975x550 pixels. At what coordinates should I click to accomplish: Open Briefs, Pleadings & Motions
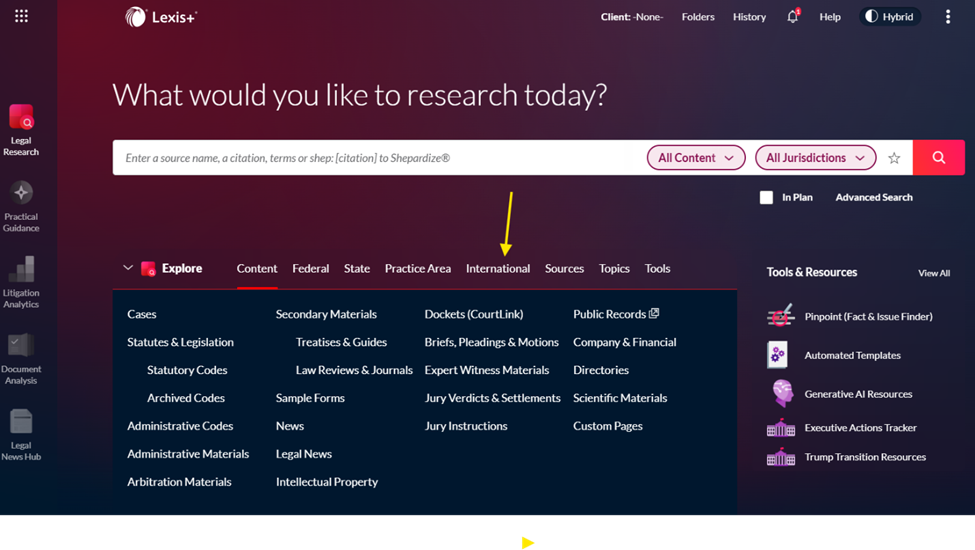click(492, 342)
